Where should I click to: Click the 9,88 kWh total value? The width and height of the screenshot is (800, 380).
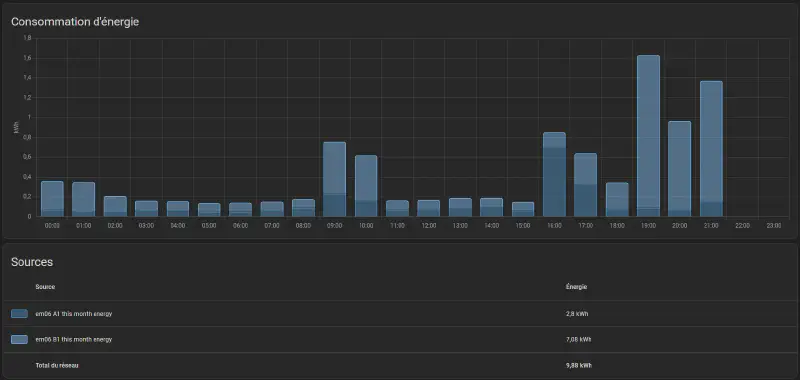pyautogui.click(x=579, y=365)
